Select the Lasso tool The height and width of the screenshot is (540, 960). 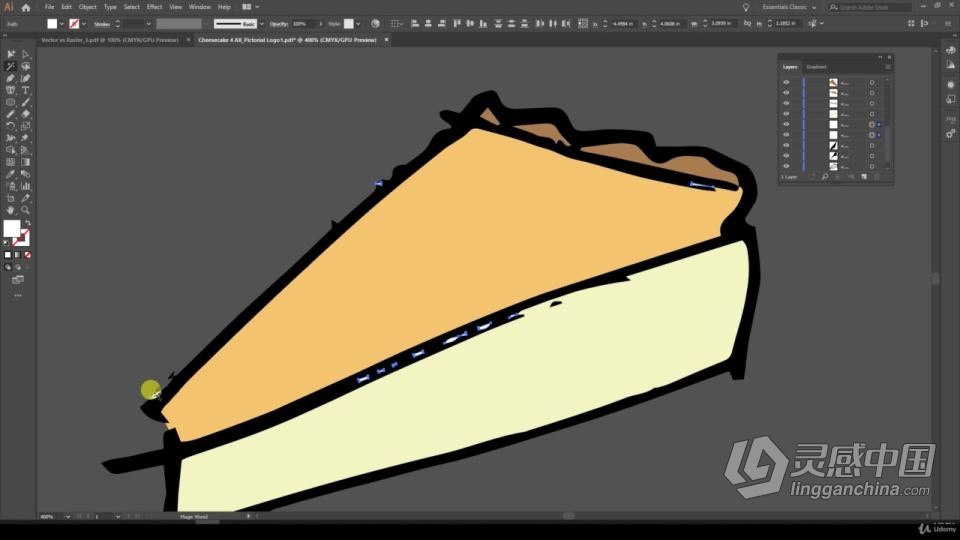25,66
